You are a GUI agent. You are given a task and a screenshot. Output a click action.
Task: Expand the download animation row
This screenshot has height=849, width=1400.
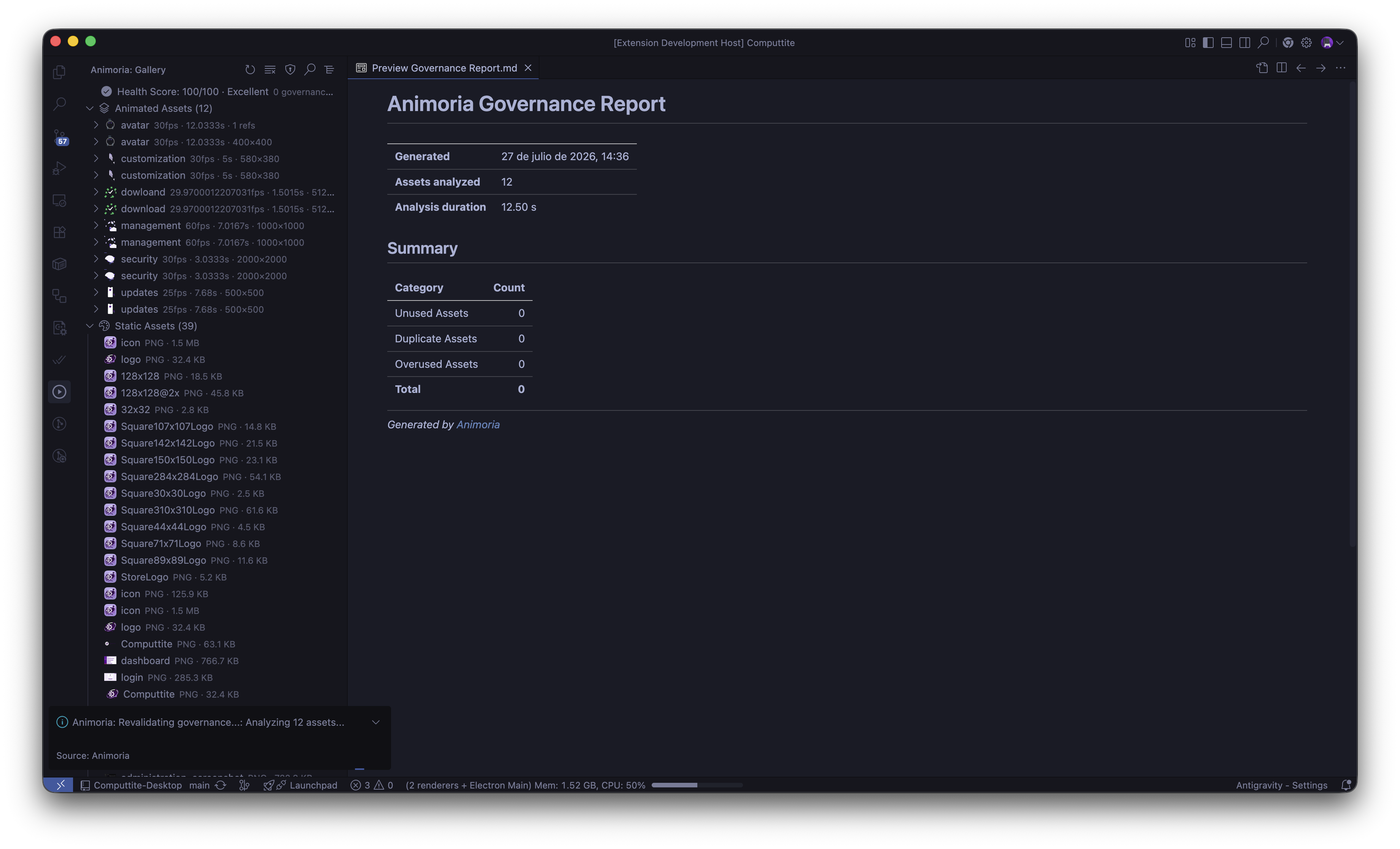coord(96,208)
